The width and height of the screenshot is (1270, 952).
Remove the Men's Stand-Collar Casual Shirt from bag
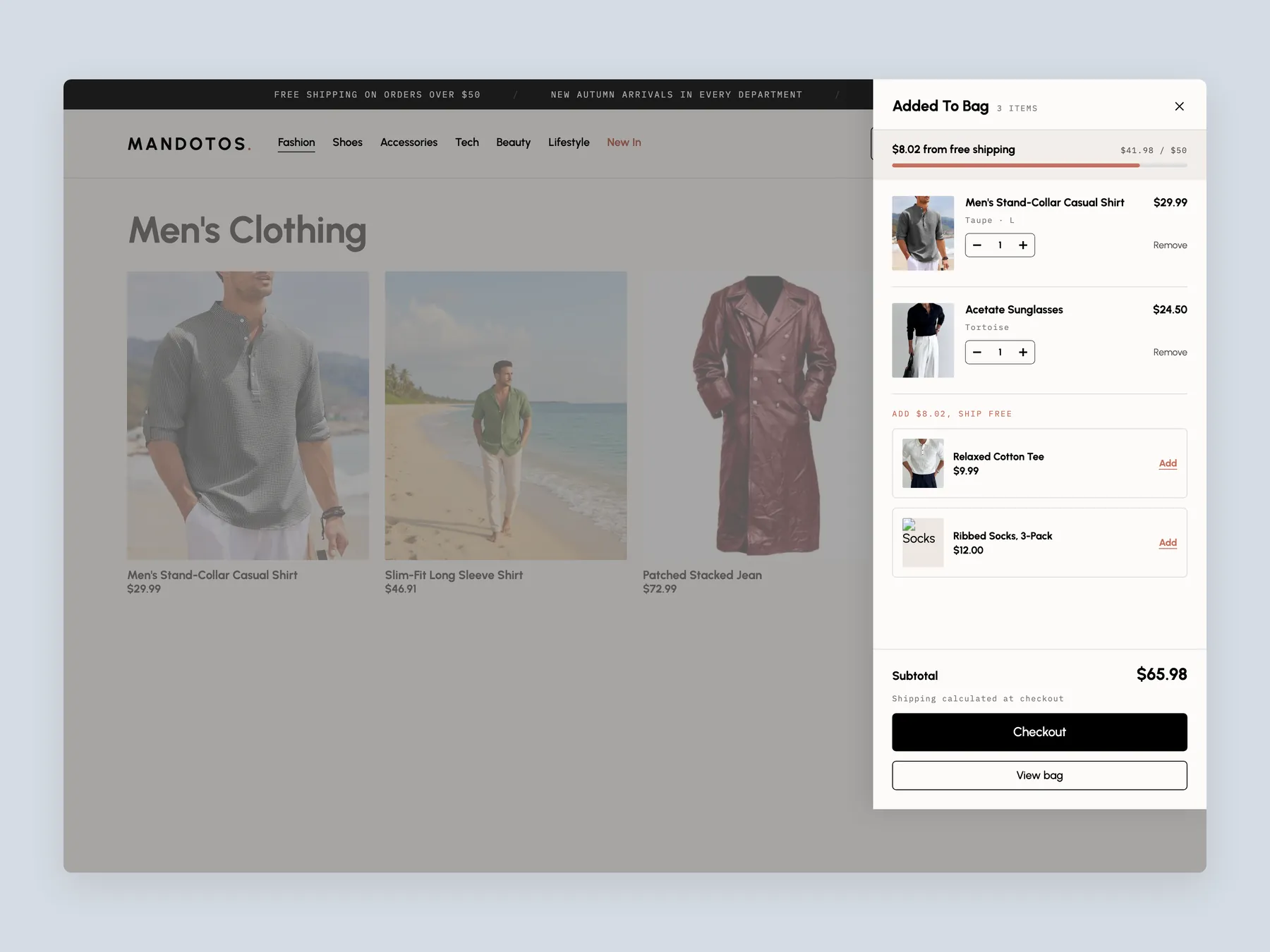coord(1170,245)
